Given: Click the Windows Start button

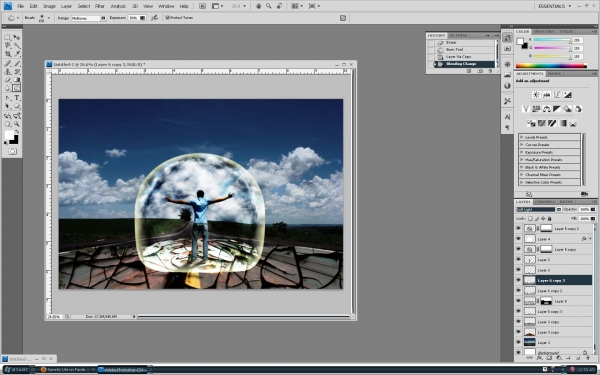Looking at the screenshot, I should click(16, 370).
